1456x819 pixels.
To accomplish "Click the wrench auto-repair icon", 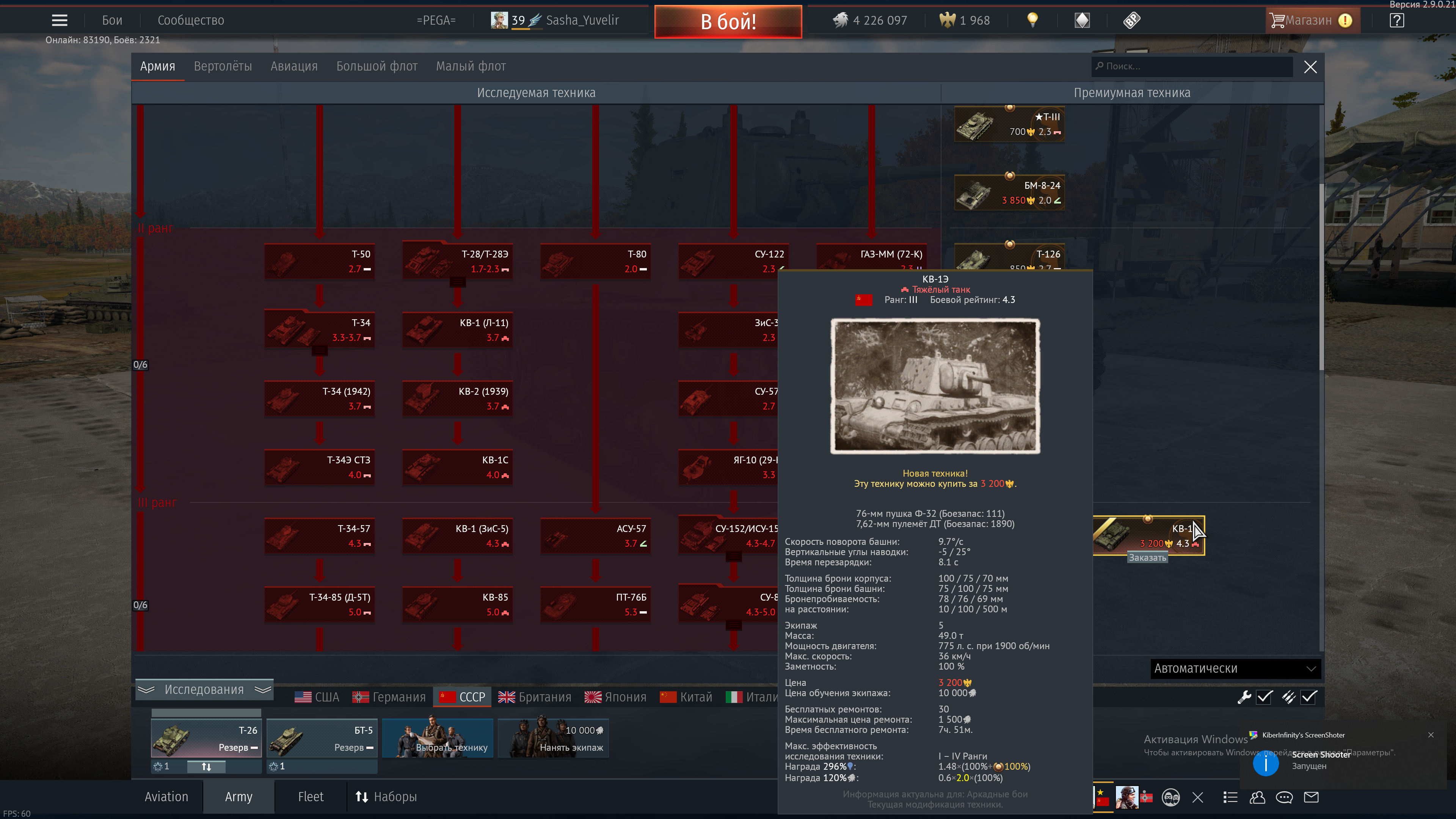I will (1244, 698).
